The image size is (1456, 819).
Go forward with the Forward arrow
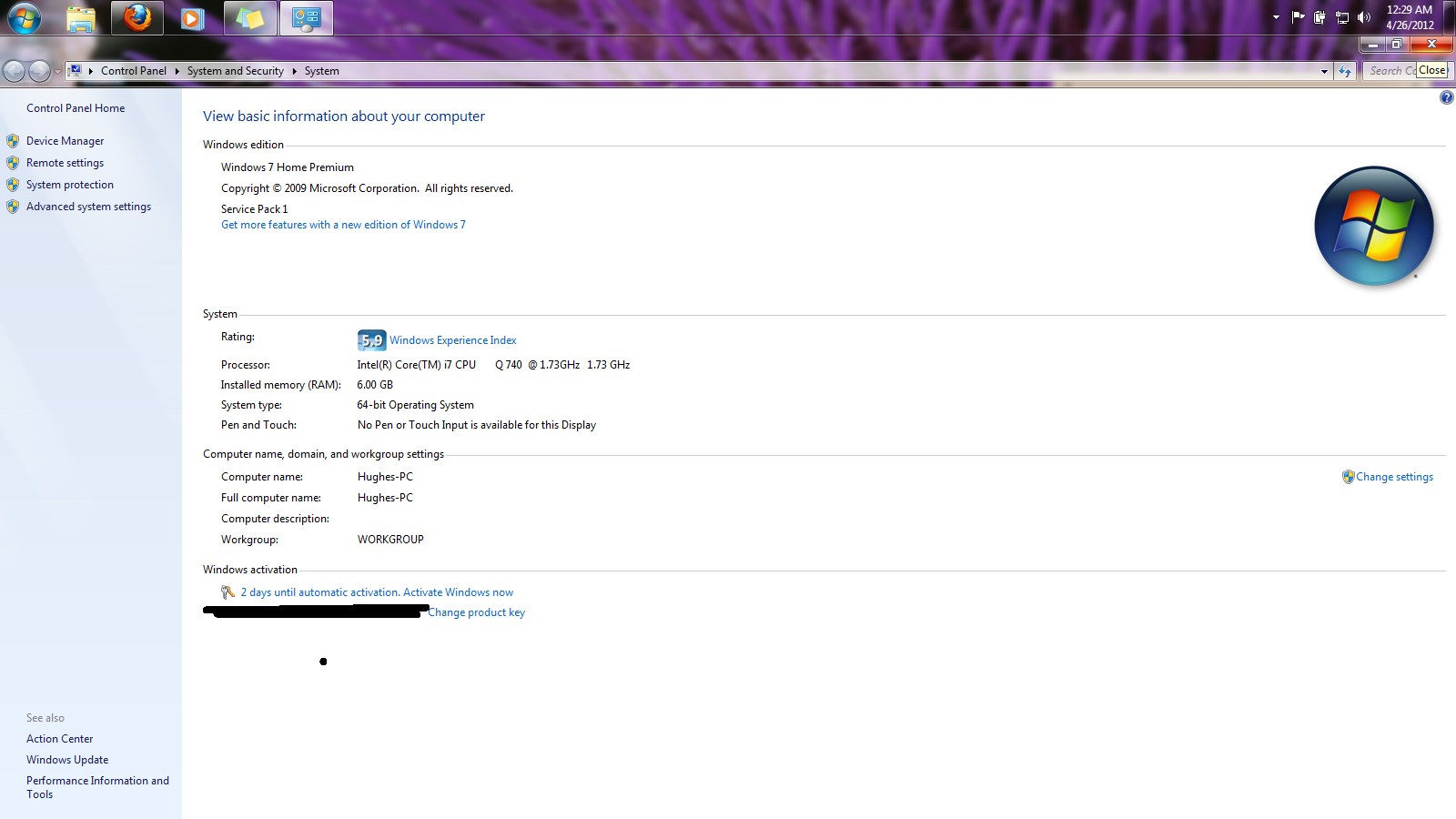click(39, 71)
